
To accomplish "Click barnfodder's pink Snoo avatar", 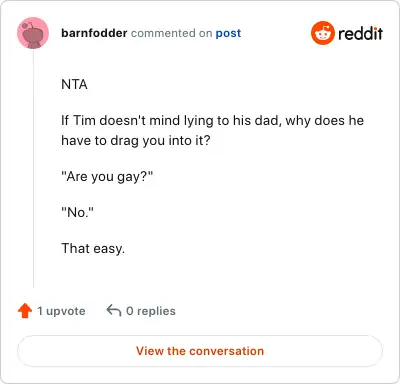I will (33, 33).
